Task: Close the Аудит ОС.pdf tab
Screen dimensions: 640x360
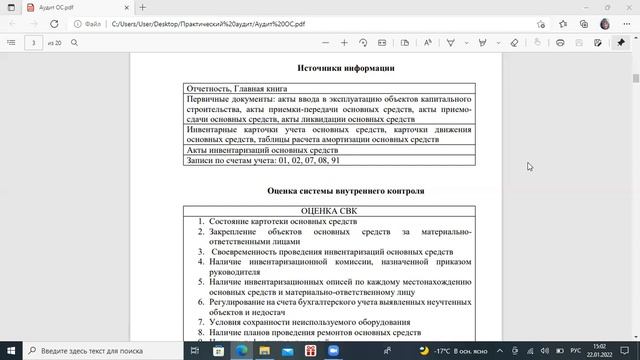Action: coord(127,7)
